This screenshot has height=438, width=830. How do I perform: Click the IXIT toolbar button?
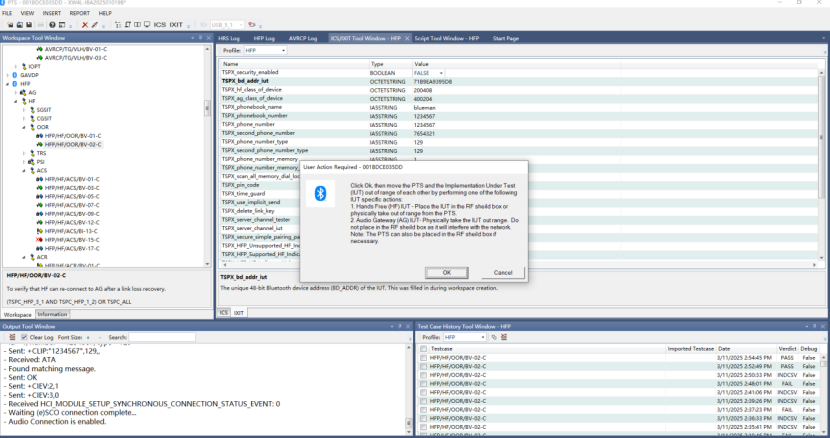point(176,25)
